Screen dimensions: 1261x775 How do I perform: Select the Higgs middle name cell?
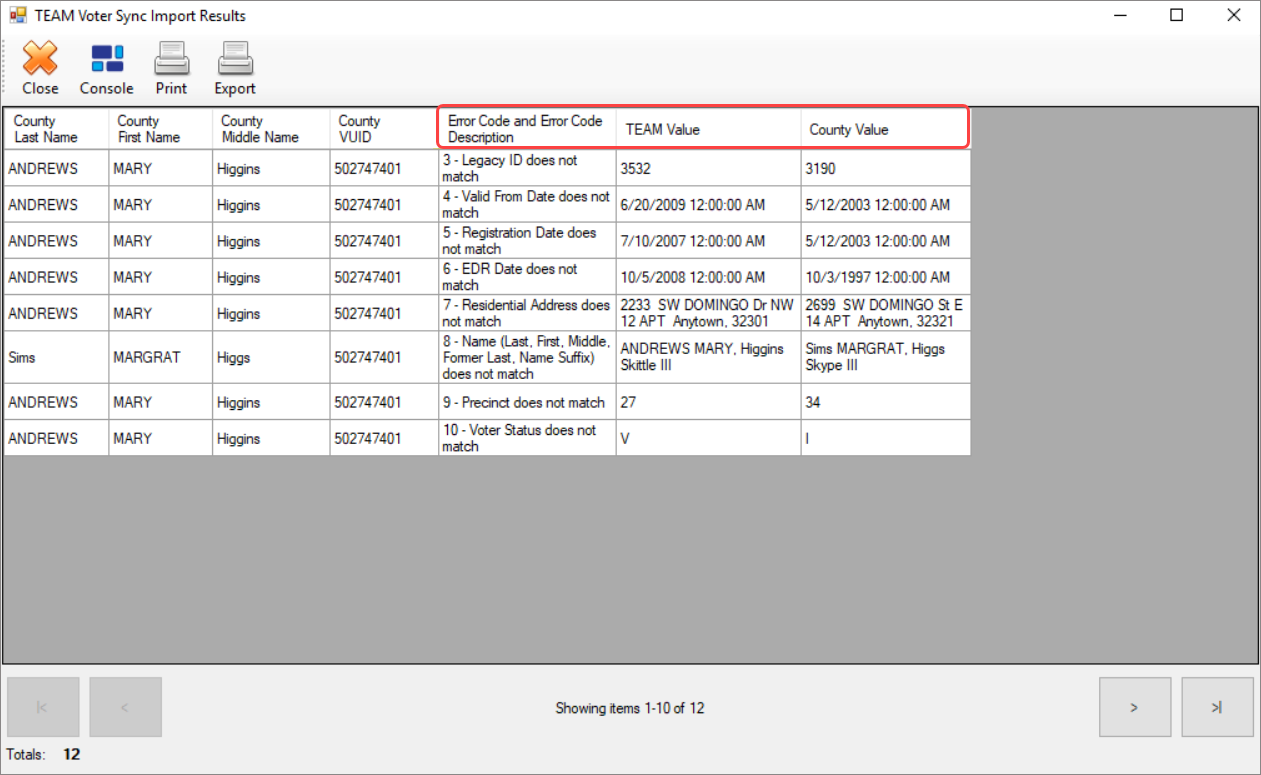(x=271, y=357)
